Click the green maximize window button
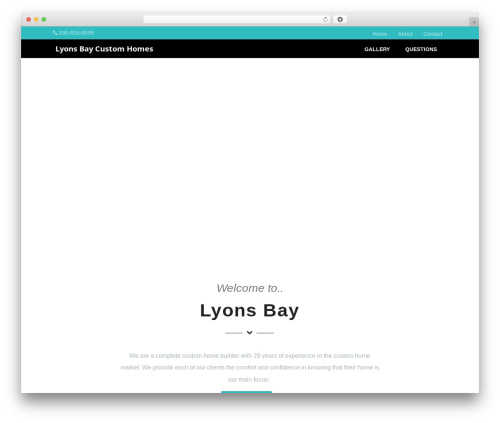500x423 pixels. [x=44, y=20]
